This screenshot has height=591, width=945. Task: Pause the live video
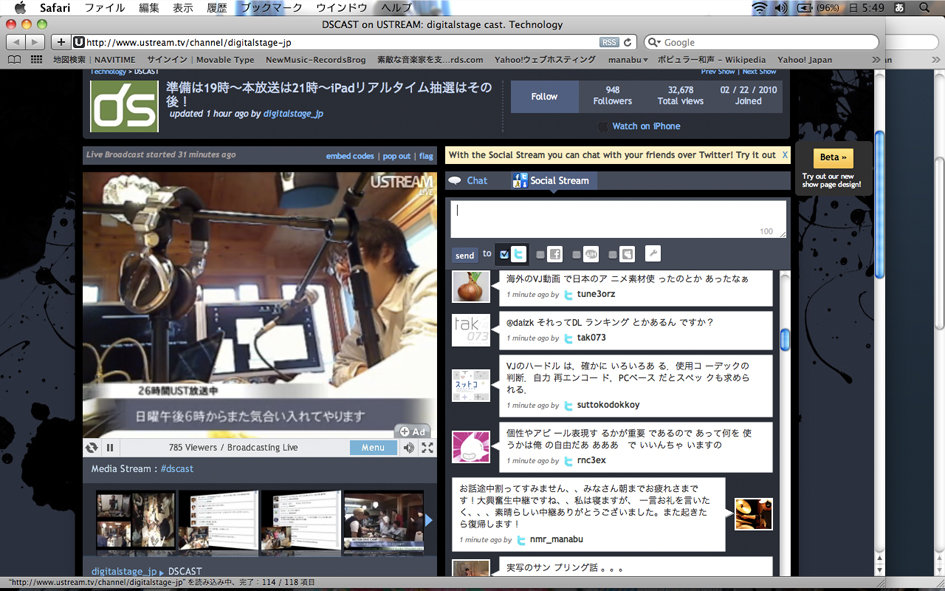click(110, 448)
